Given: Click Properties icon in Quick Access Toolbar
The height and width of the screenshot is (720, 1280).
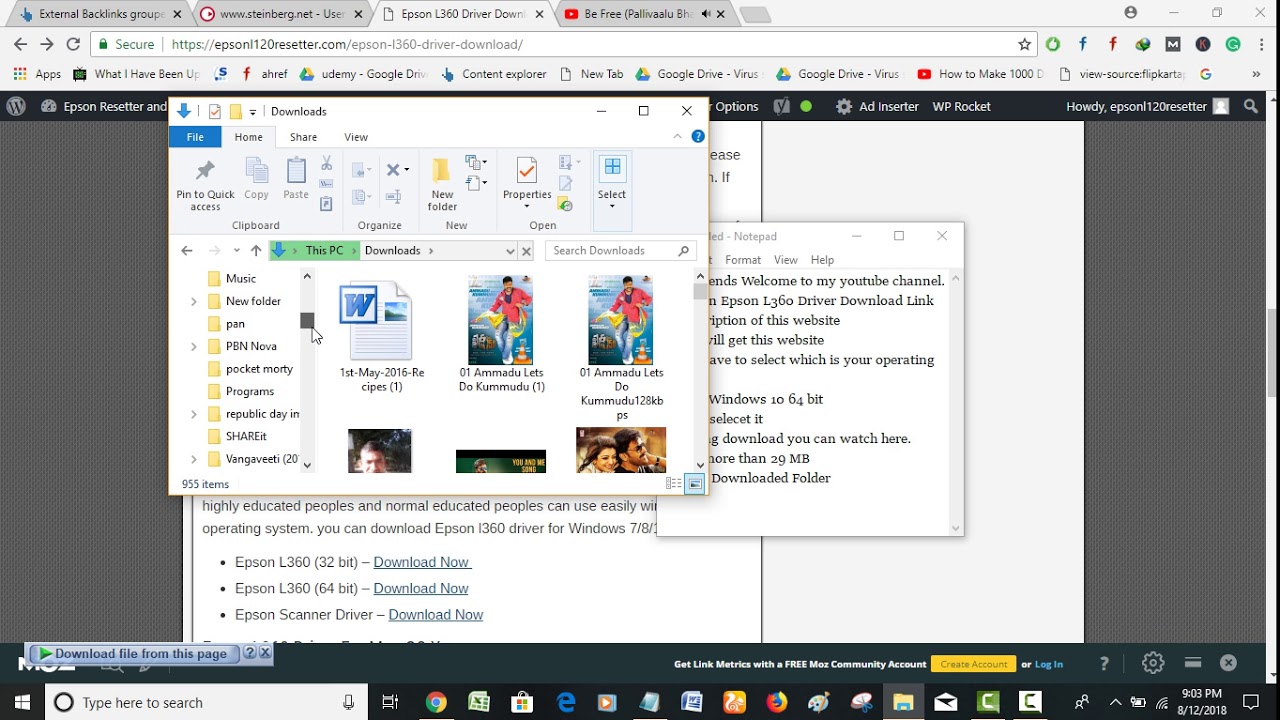Looking at the screenshot, I should pos(214,111).
